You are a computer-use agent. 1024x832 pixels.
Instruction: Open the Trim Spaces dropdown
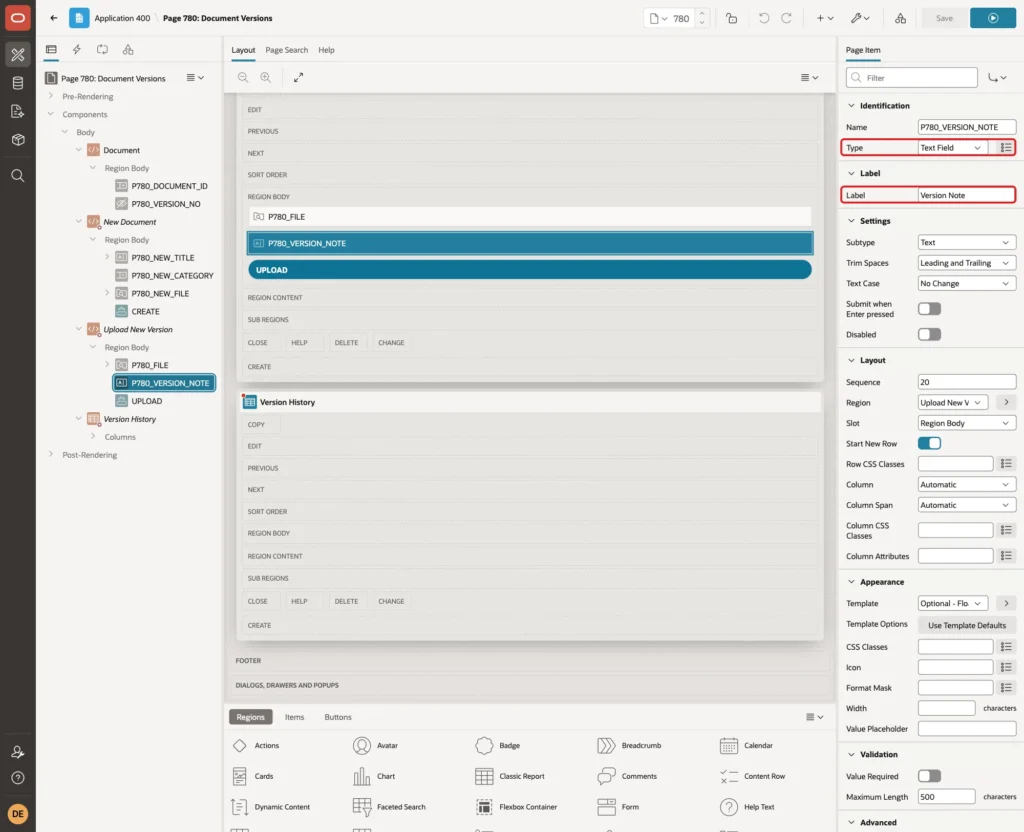pyautogui.click(x=967, y=263)
